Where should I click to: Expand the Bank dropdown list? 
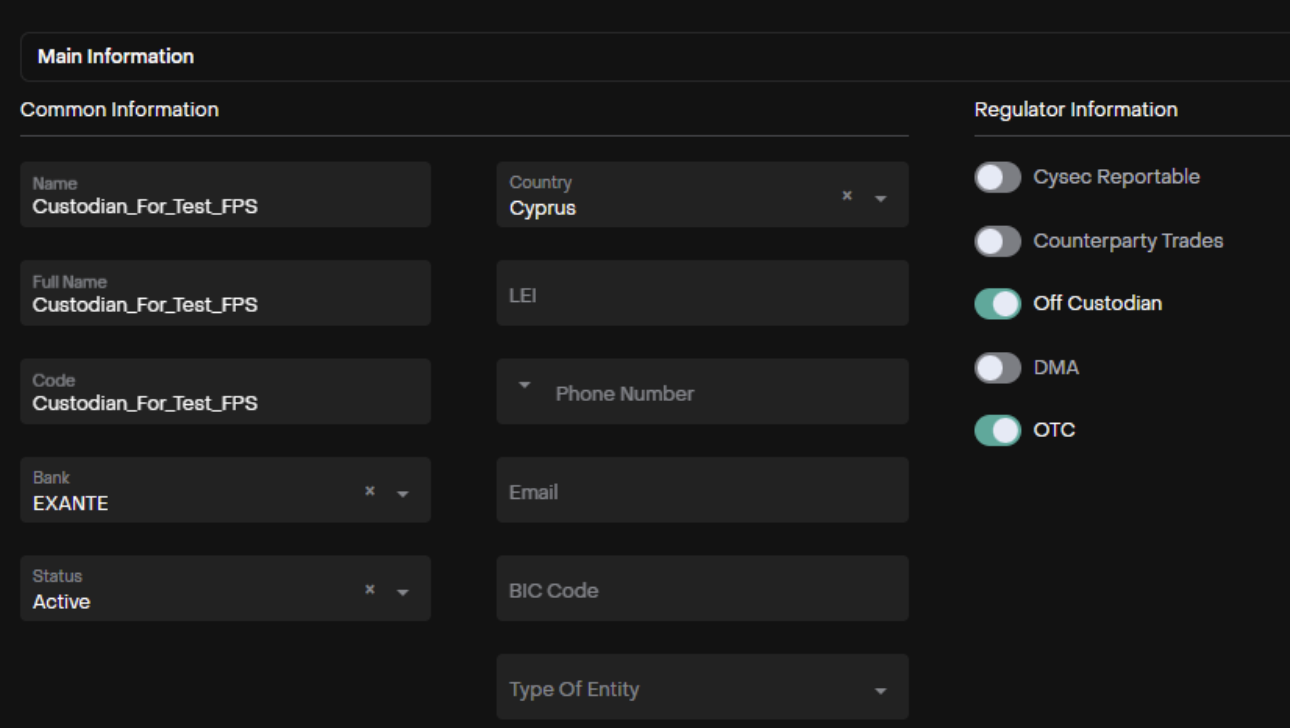click(403, 493)
